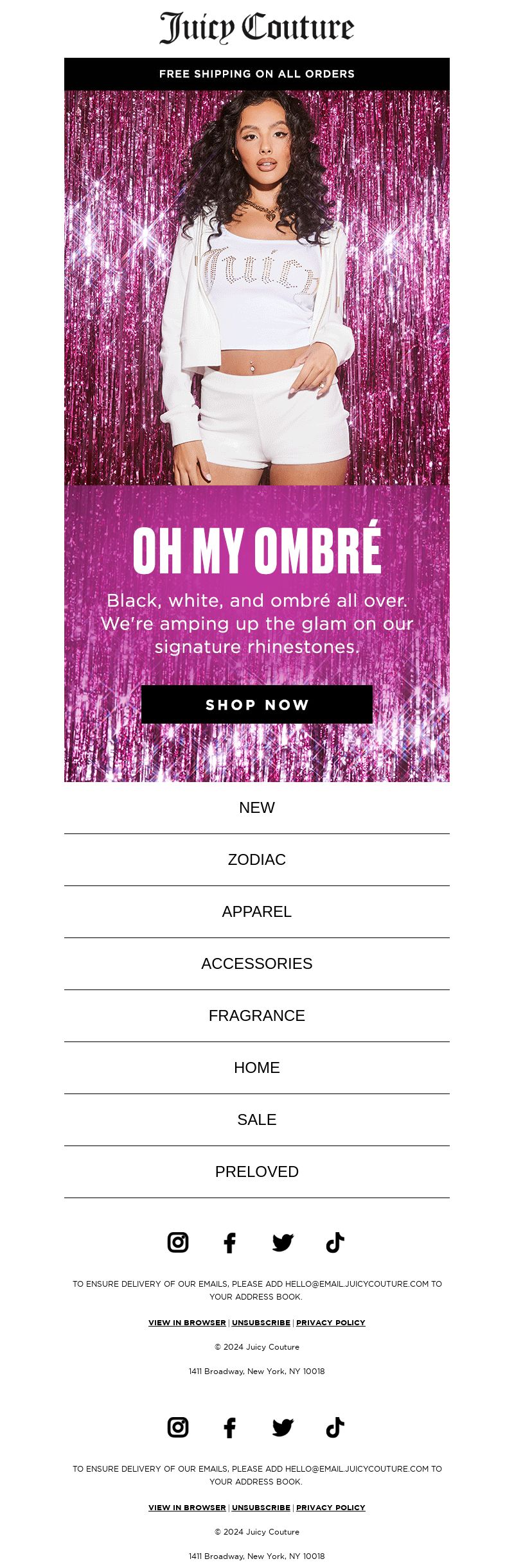514x1568 pixels.
Task: Open the NEW category link
Action: pos(257,808)
